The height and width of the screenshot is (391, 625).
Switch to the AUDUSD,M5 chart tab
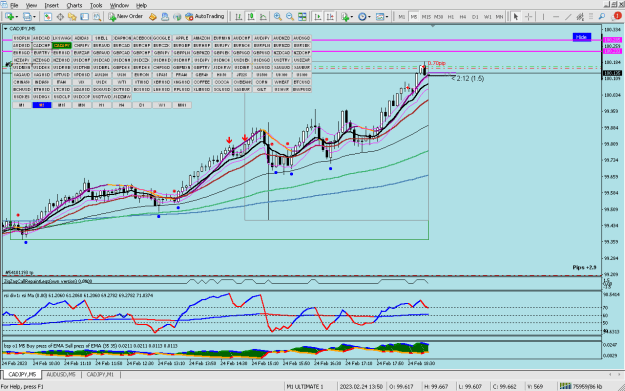tap(61, 375)
